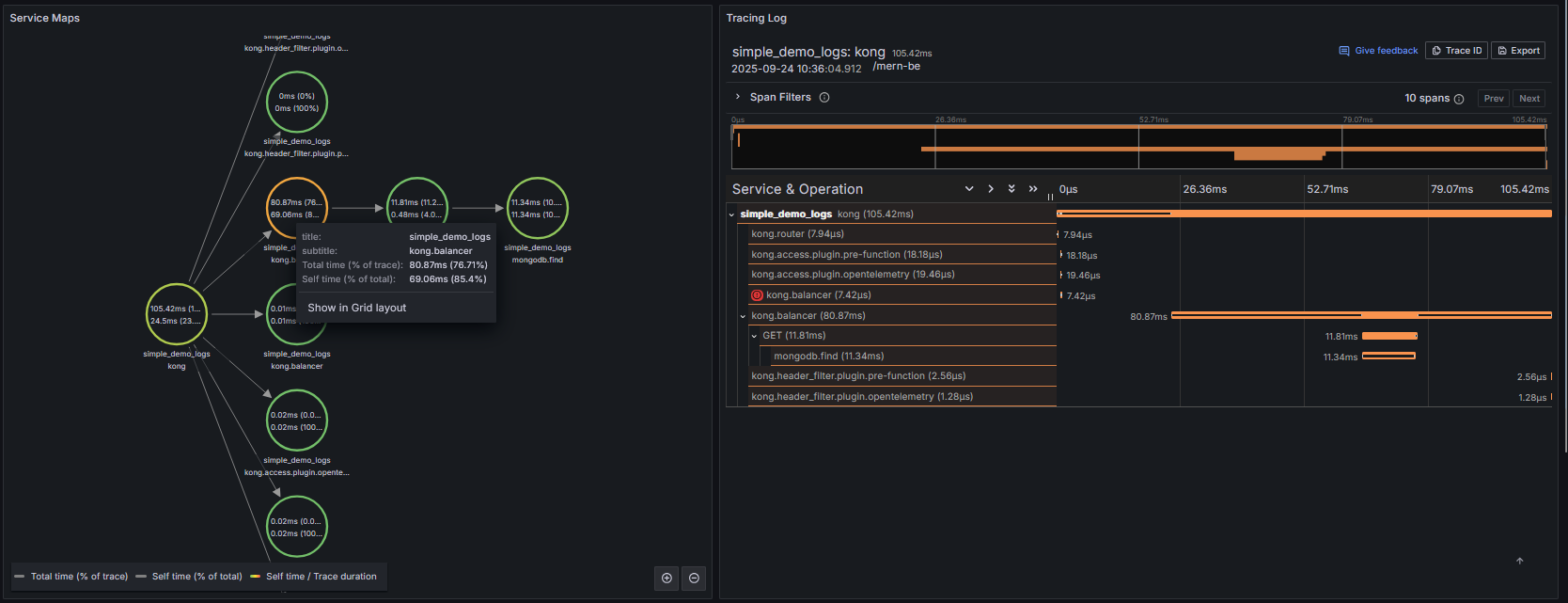This screenshot has width=1568, height=603.
Task: Expand the Span Filters section
Action: pyautogui.click(x=738, y=97)
